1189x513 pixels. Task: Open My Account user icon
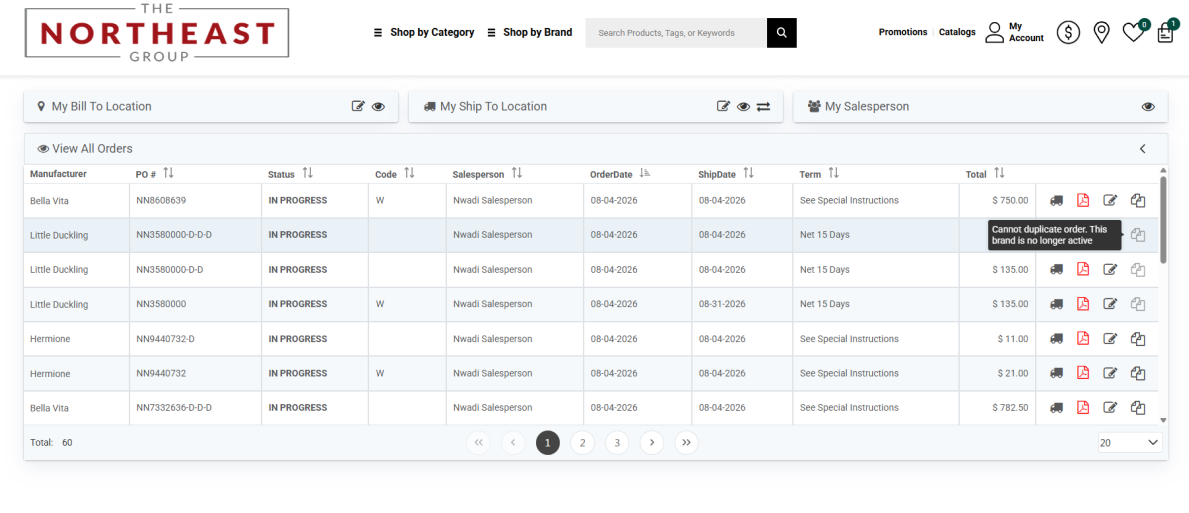(x=994, y=33)
